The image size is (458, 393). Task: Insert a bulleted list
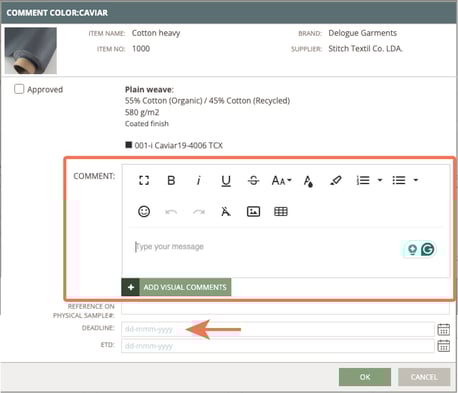[x=399, y=180]
